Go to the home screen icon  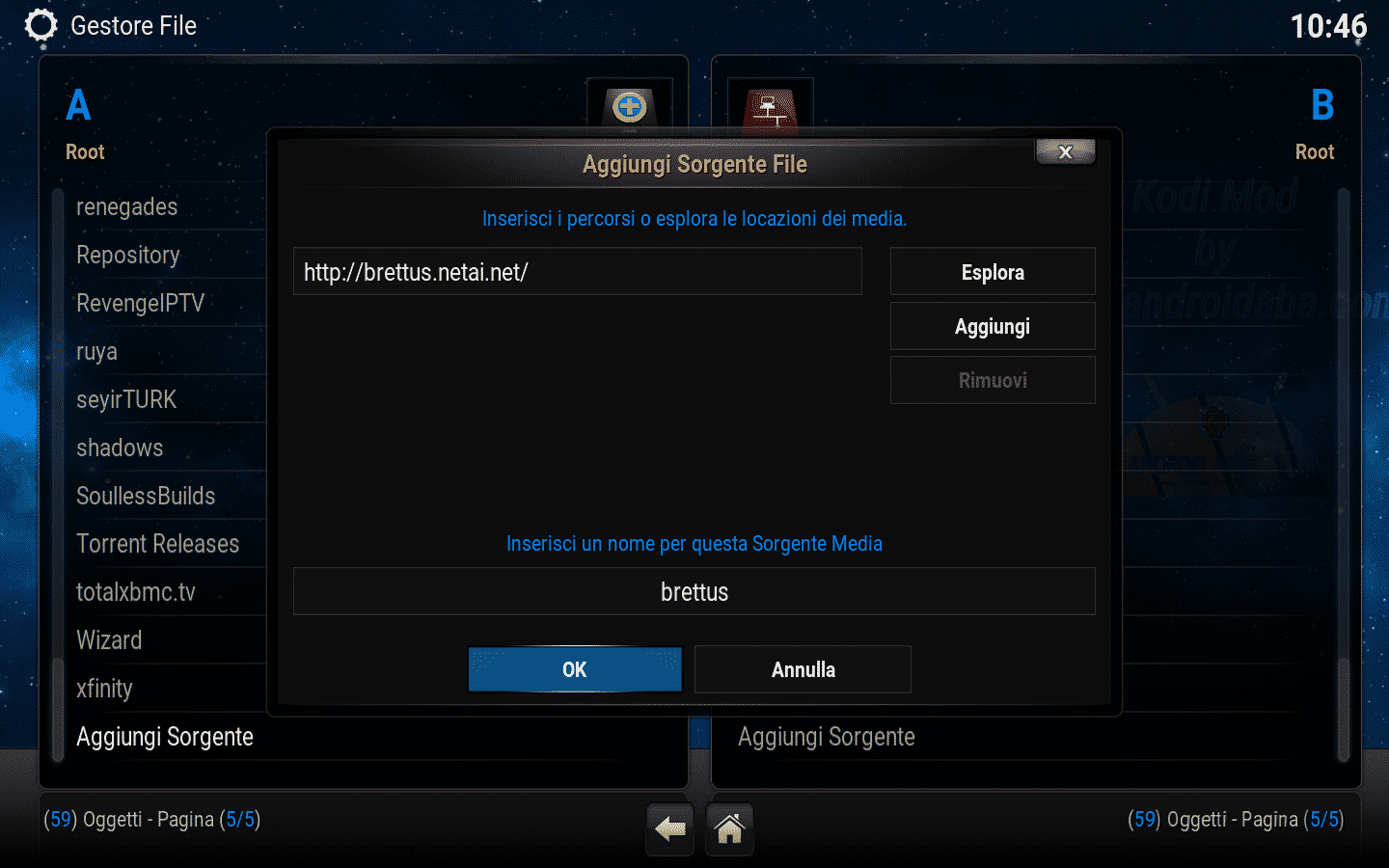729,828
